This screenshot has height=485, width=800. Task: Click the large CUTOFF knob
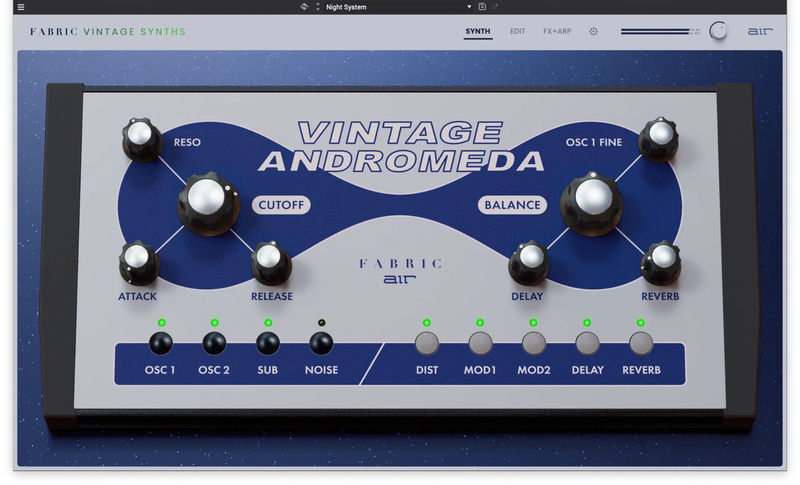click(208, 203)
